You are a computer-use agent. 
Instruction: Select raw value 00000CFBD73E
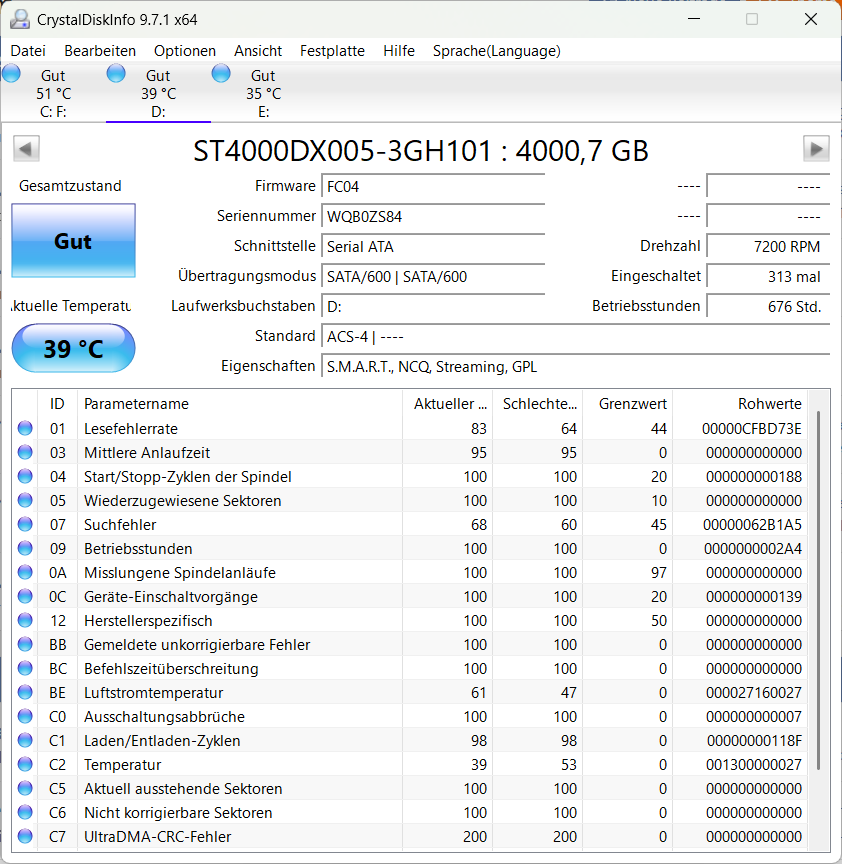752,428
